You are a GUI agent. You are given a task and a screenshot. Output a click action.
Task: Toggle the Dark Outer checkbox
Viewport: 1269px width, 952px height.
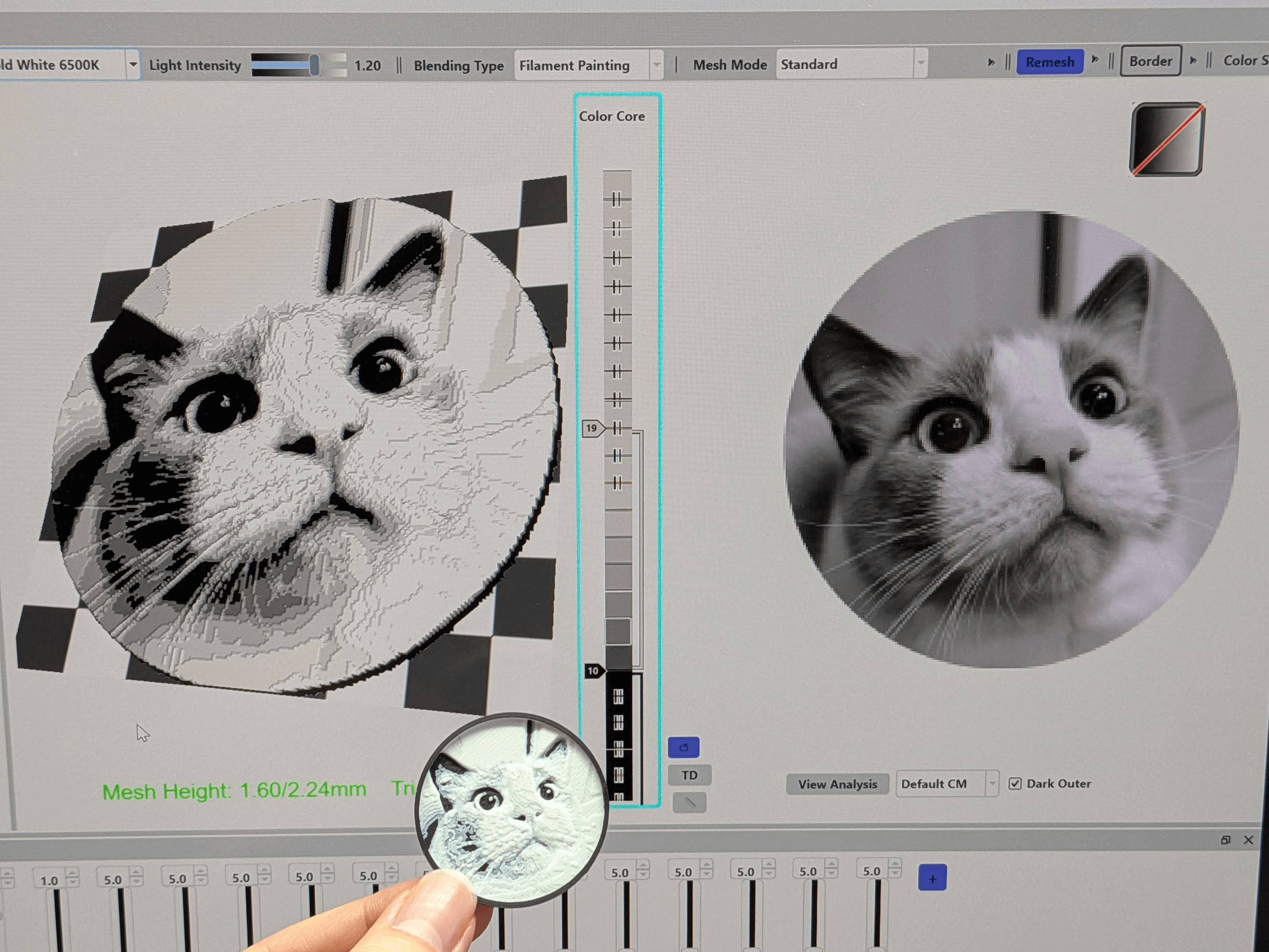point(1014,783)
